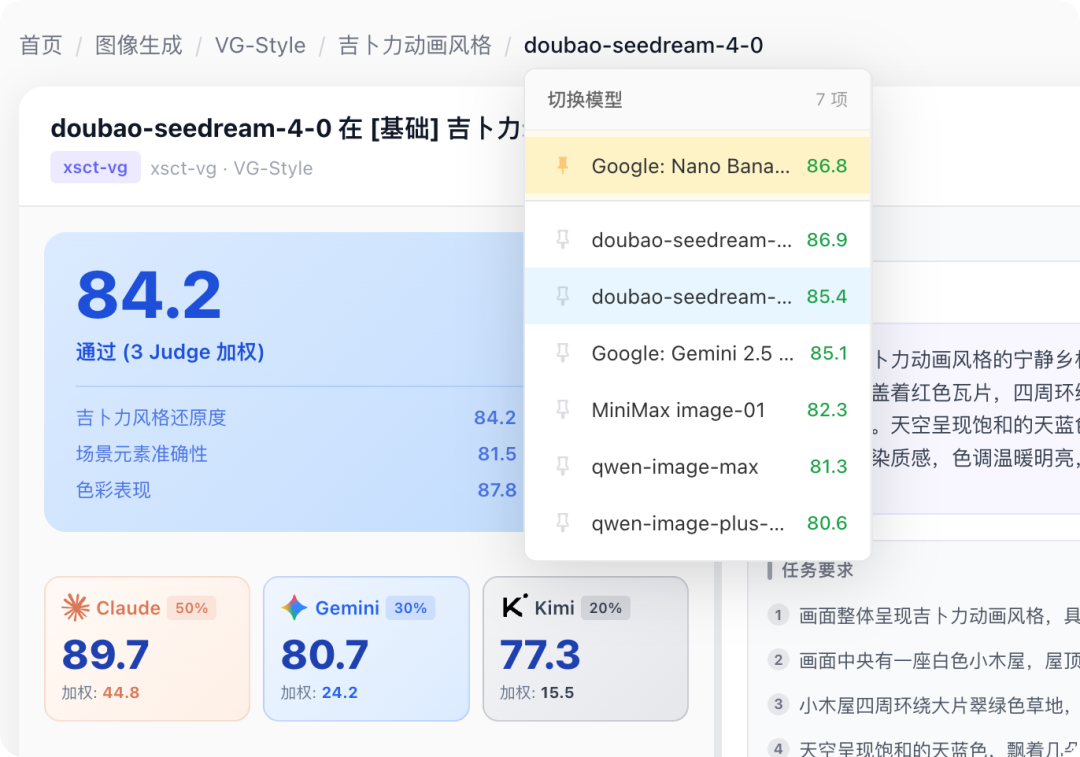
Task: Pin qwen-image-plus in the model list
Action: pos(560,523)
